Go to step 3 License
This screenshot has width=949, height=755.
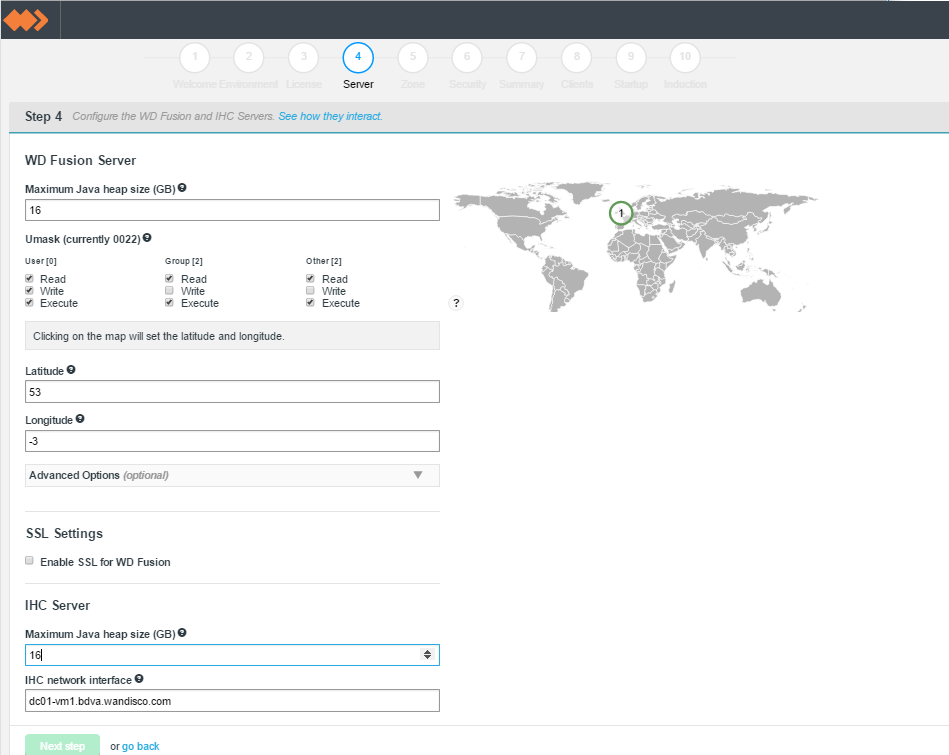coord(304,57)
